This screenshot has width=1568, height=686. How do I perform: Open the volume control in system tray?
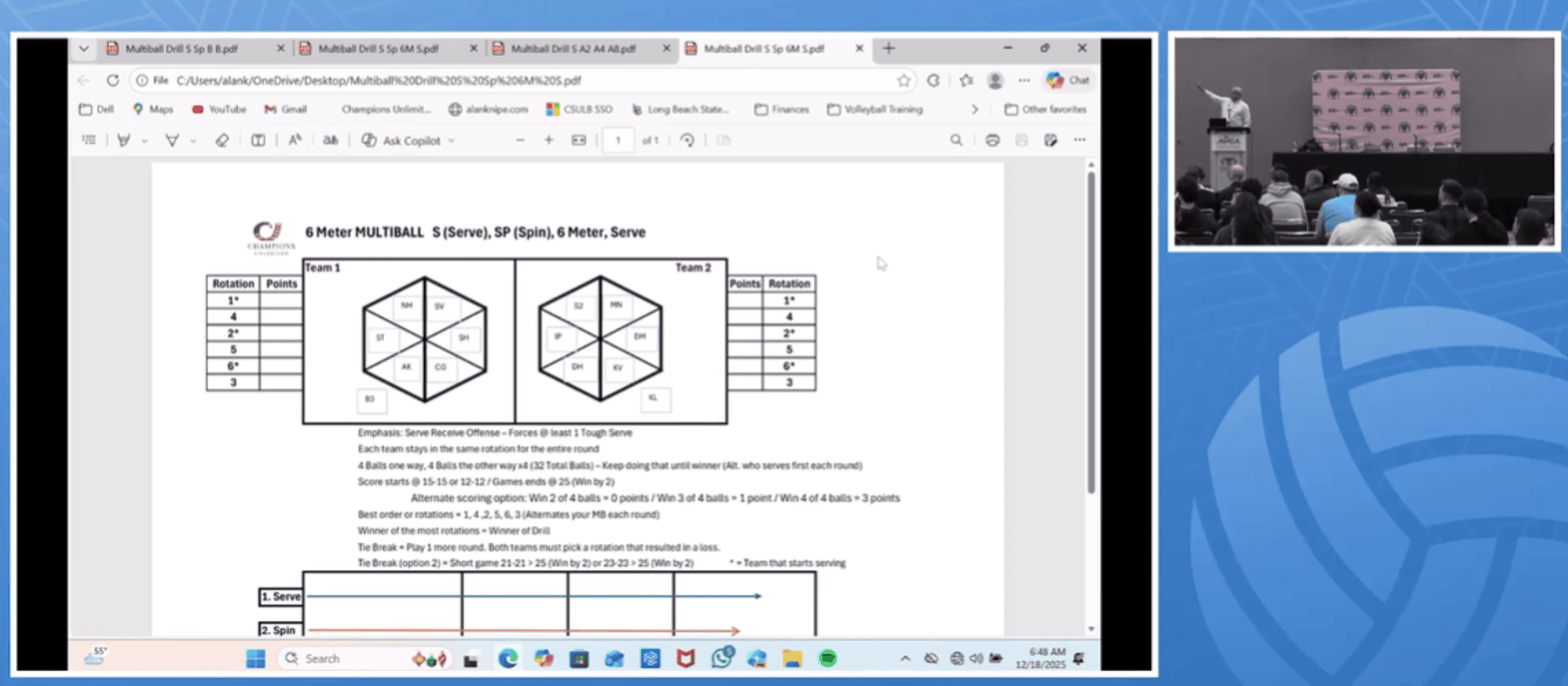[x=976, y=659]
